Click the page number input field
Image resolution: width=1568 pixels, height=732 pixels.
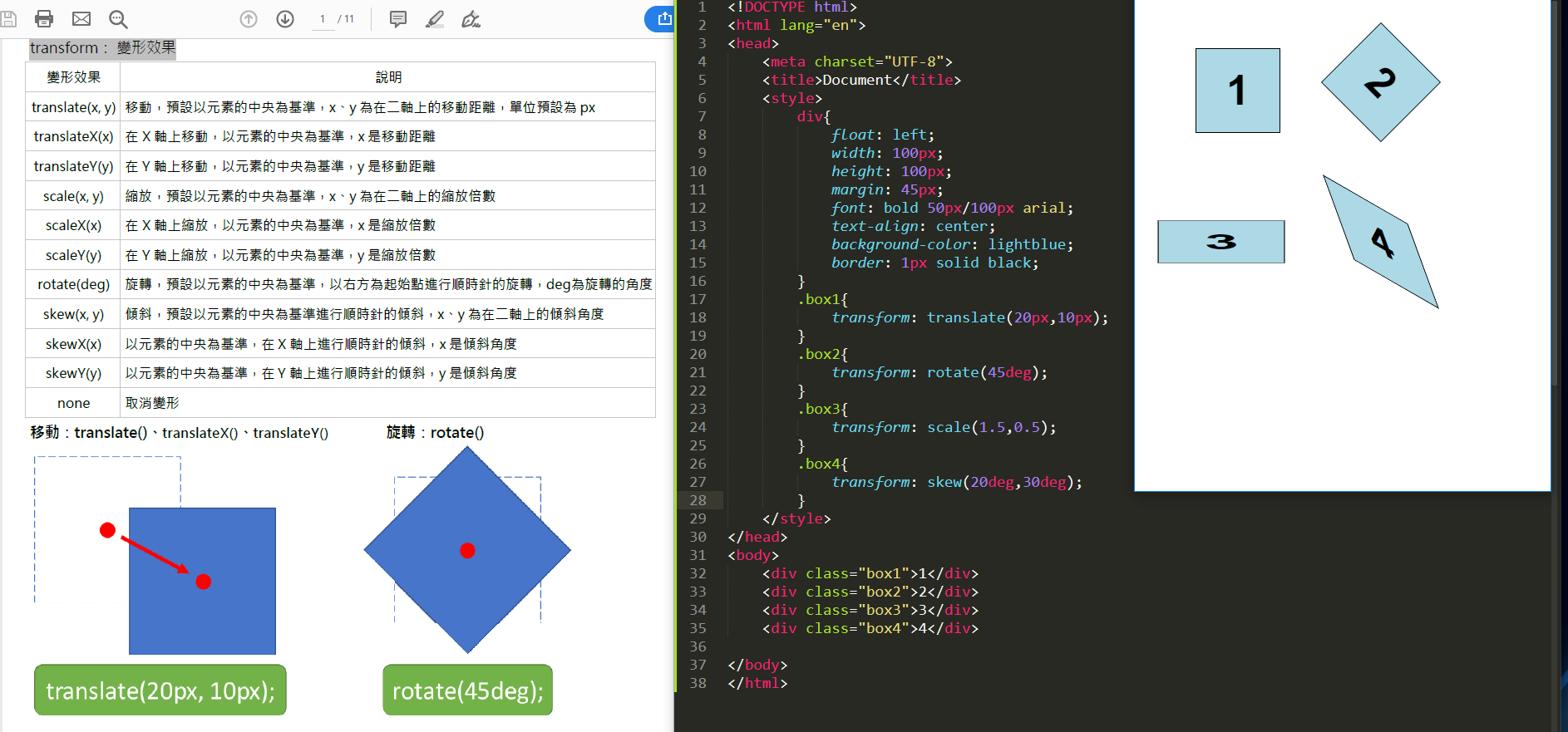[323, 19]
